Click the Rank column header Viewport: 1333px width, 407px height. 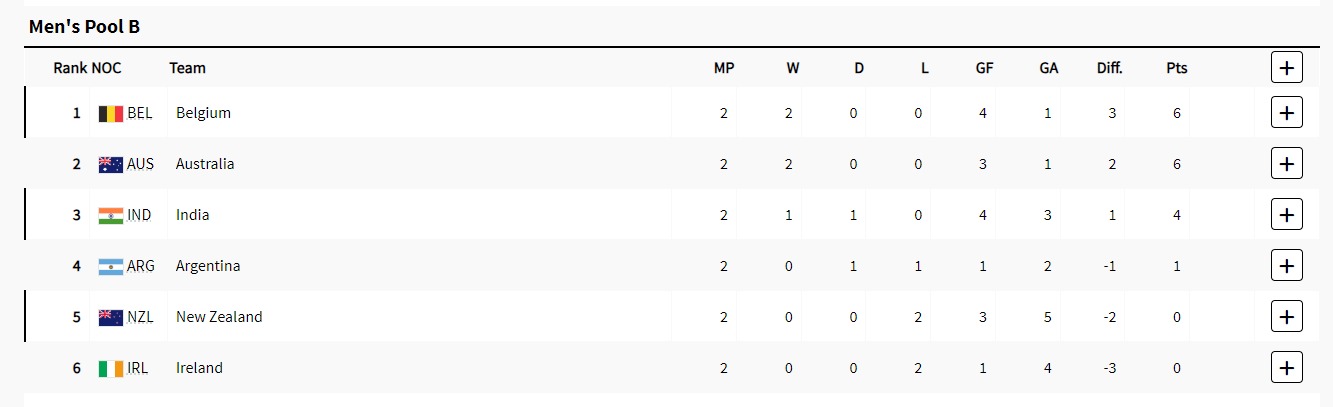(70, 68)
